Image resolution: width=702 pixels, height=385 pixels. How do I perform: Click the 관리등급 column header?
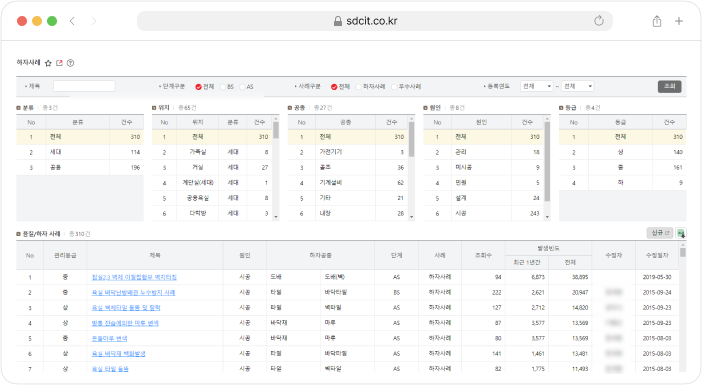click(65, 255)
